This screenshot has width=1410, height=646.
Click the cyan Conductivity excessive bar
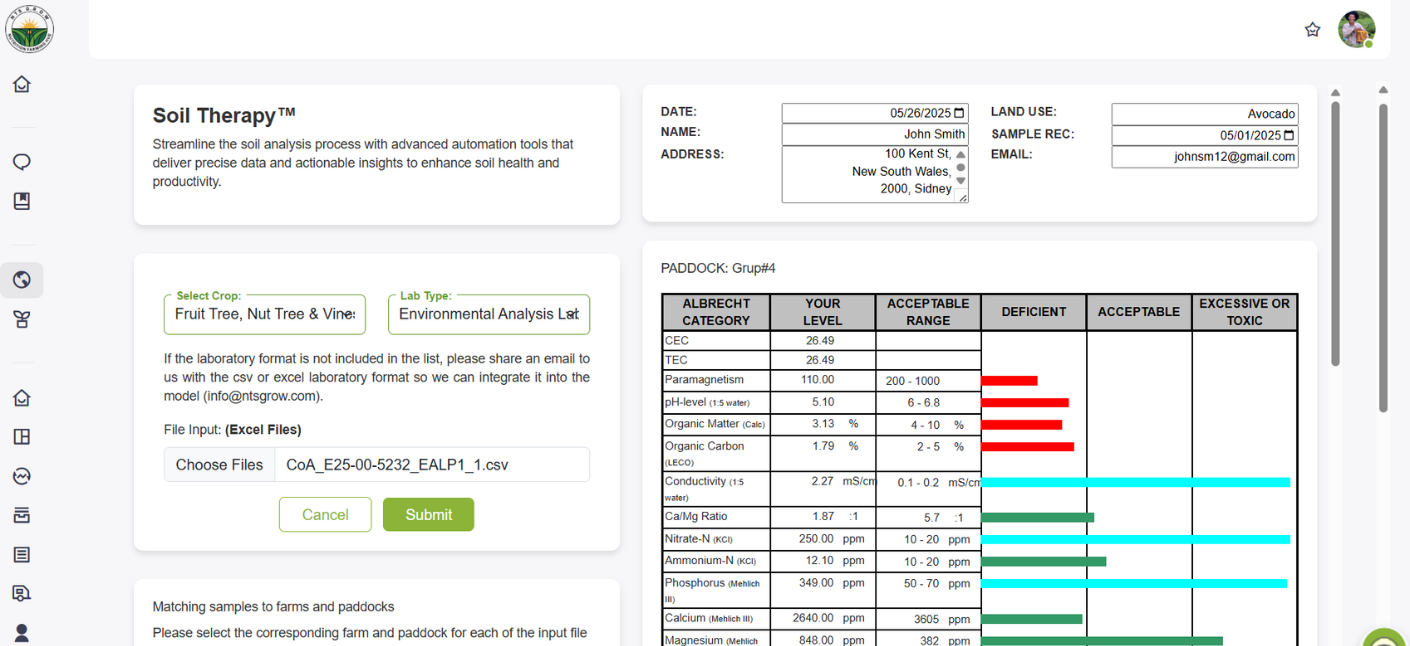[1136, 482]
